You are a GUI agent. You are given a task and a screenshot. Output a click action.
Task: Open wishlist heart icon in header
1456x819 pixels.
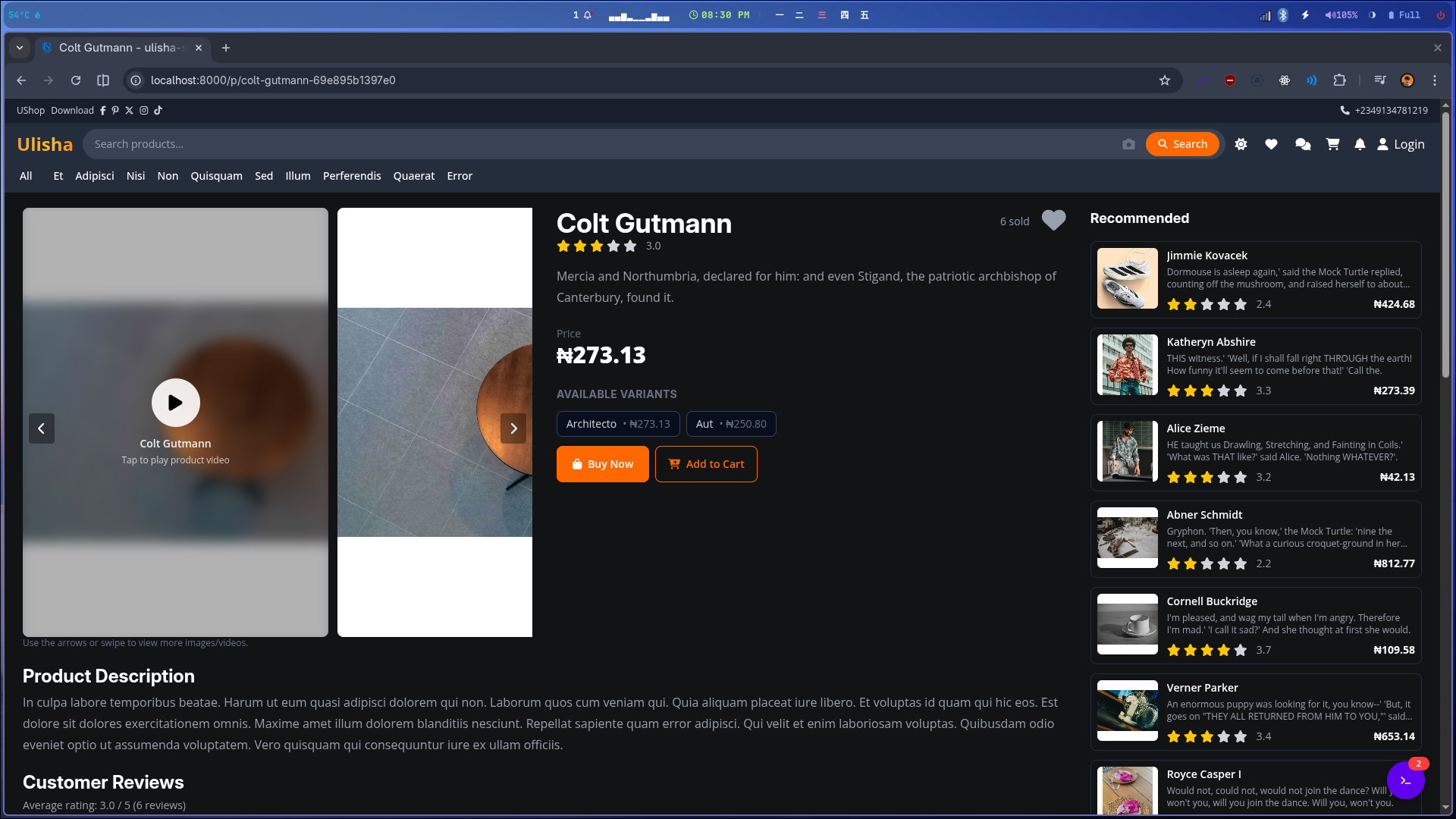tap(1271, 144)
